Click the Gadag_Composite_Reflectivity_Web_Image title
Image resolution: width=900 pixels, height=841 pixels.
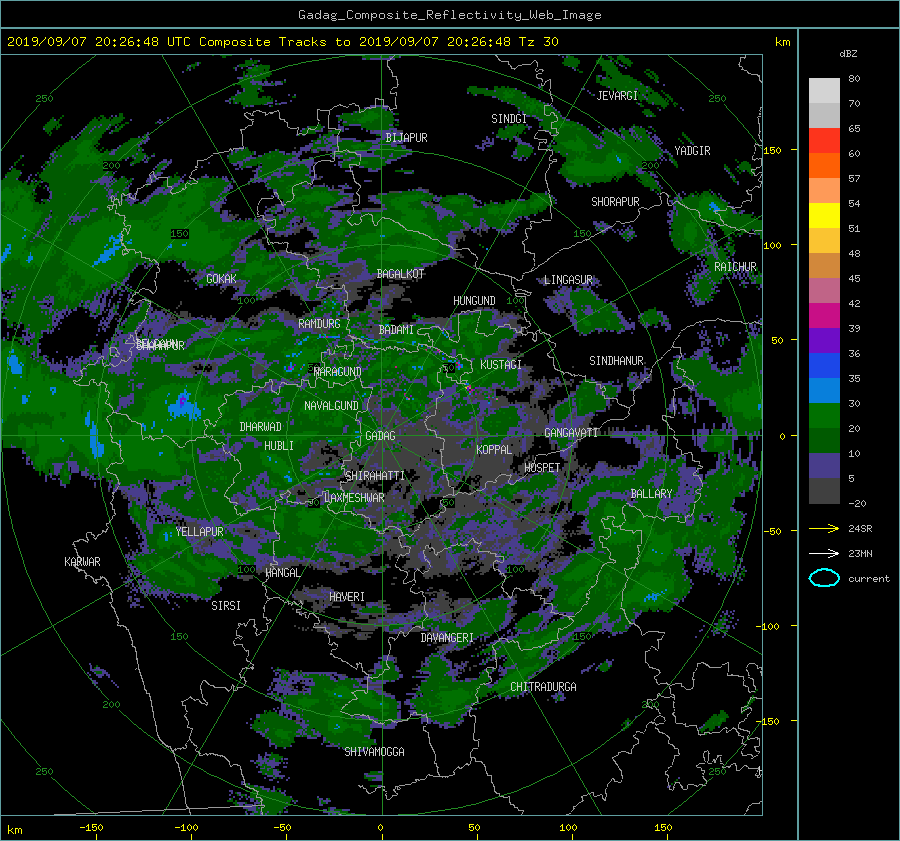pyautogui.click(x=449, y=15)
